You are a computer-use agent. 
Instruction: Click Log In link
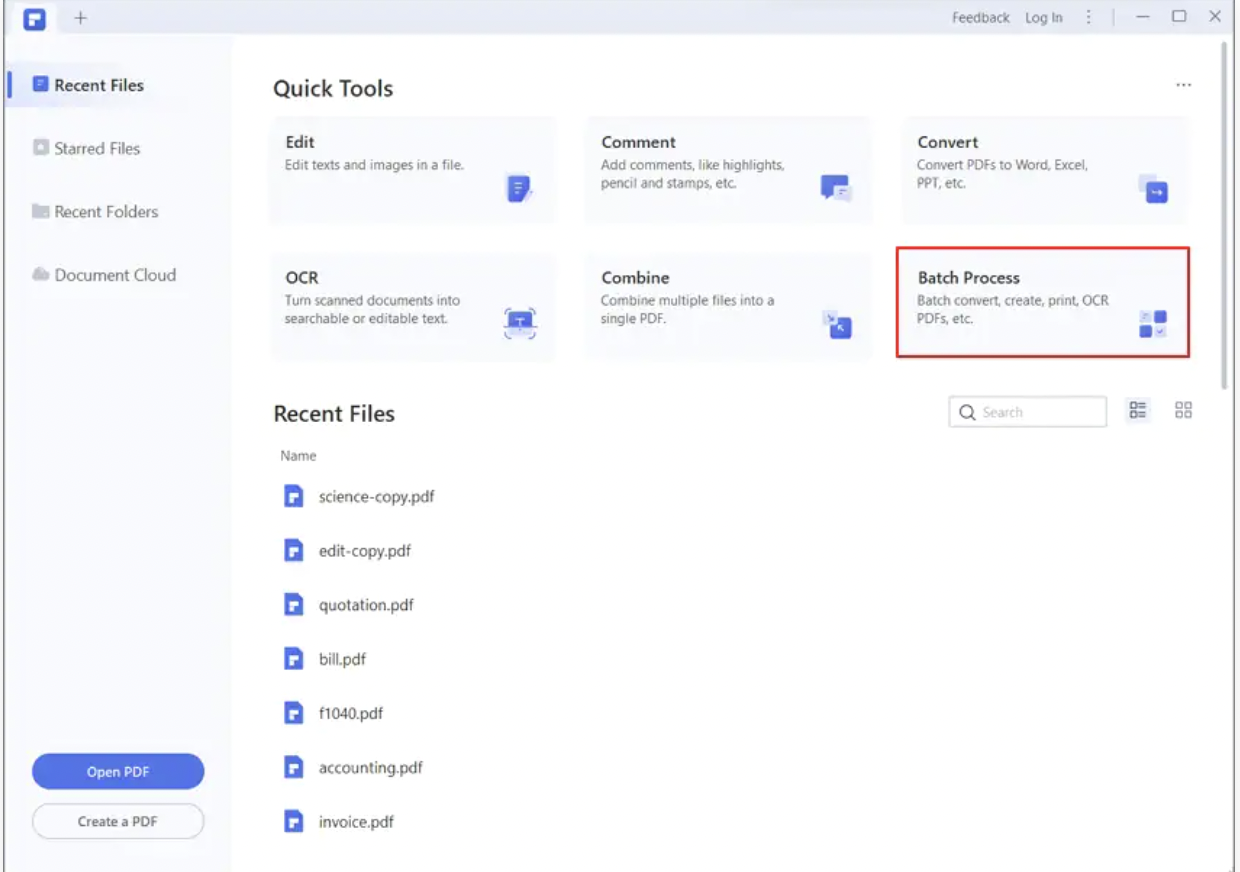tap(1044, 18)
